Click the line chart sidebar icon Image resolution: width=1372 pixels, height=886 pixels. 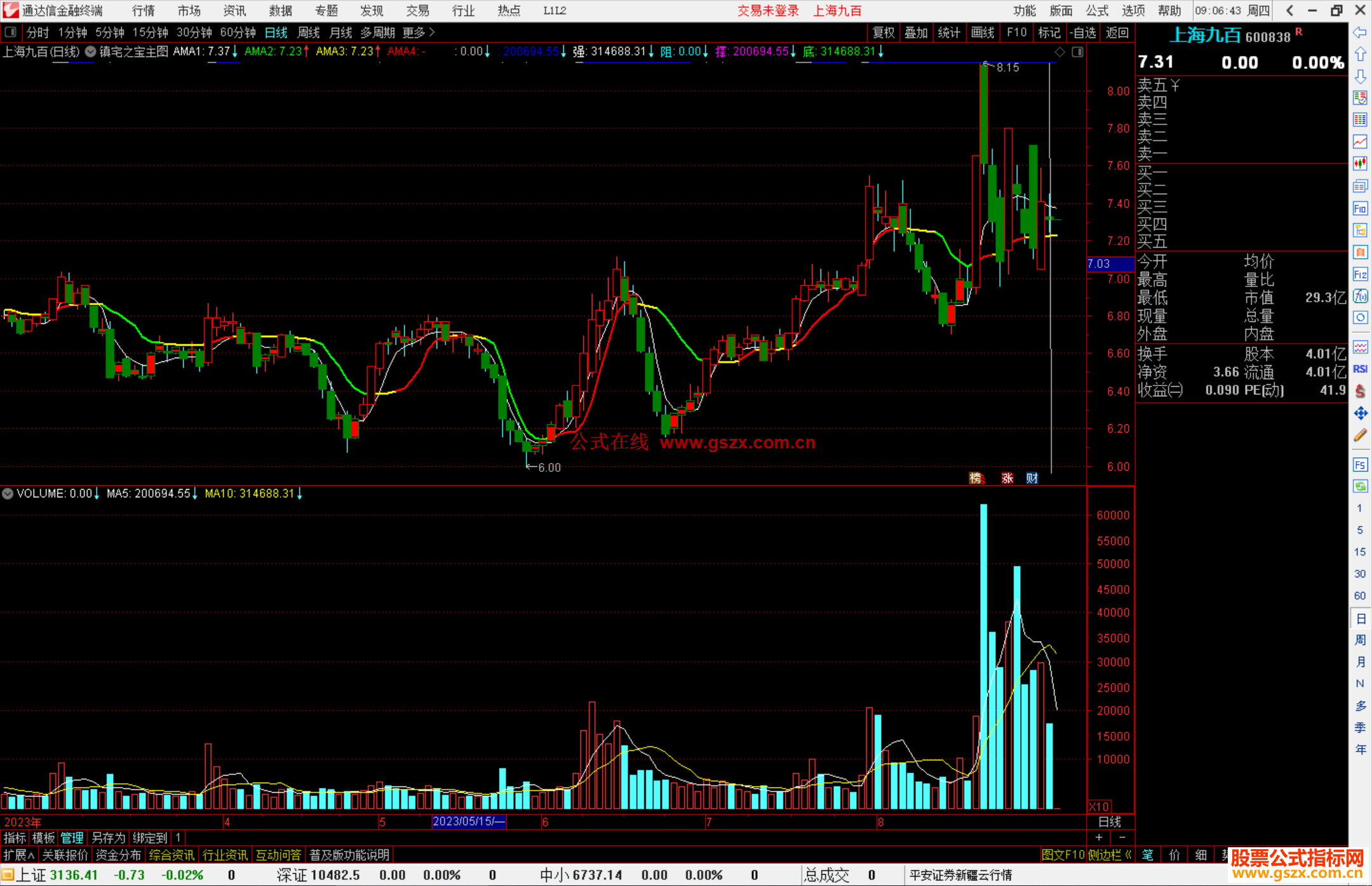1360,141
